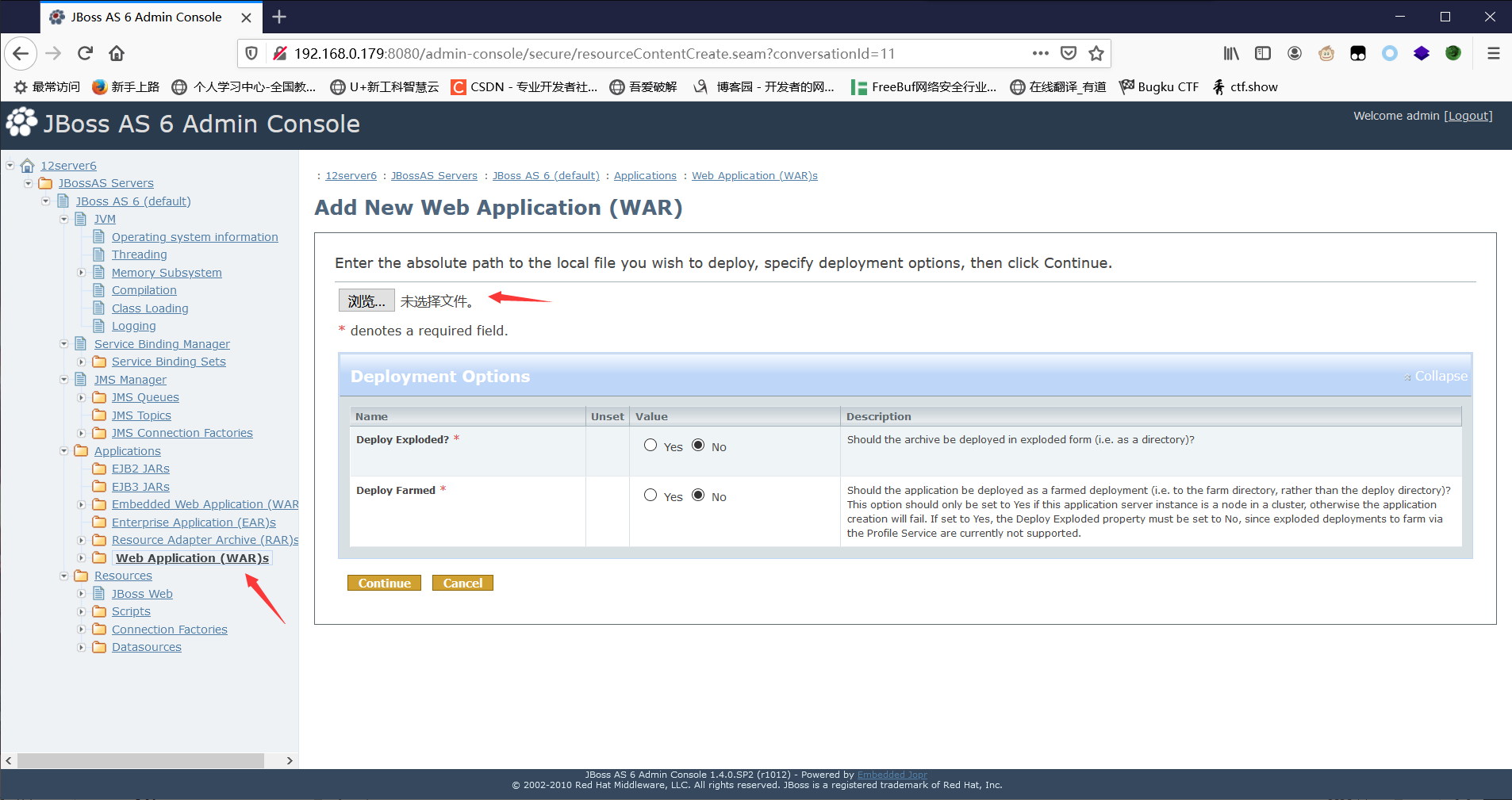1512x800 pixels.
Task: Open Web Application (WAR)s tree item
Action: tap(193, 558)
